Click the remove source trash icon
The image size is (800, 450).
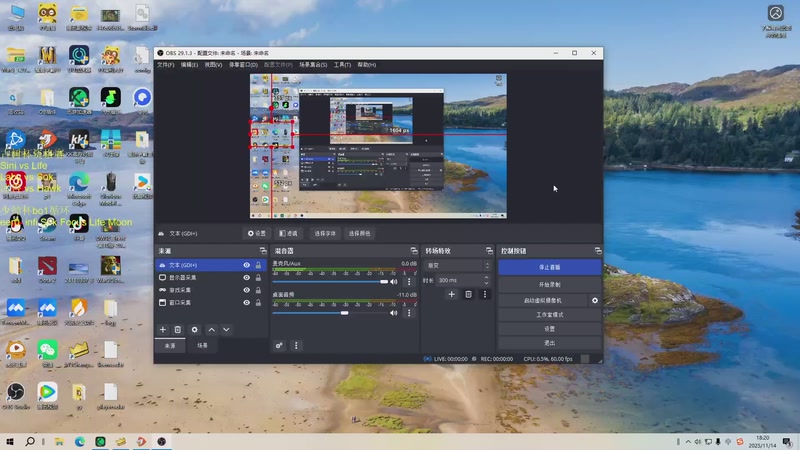178,329
